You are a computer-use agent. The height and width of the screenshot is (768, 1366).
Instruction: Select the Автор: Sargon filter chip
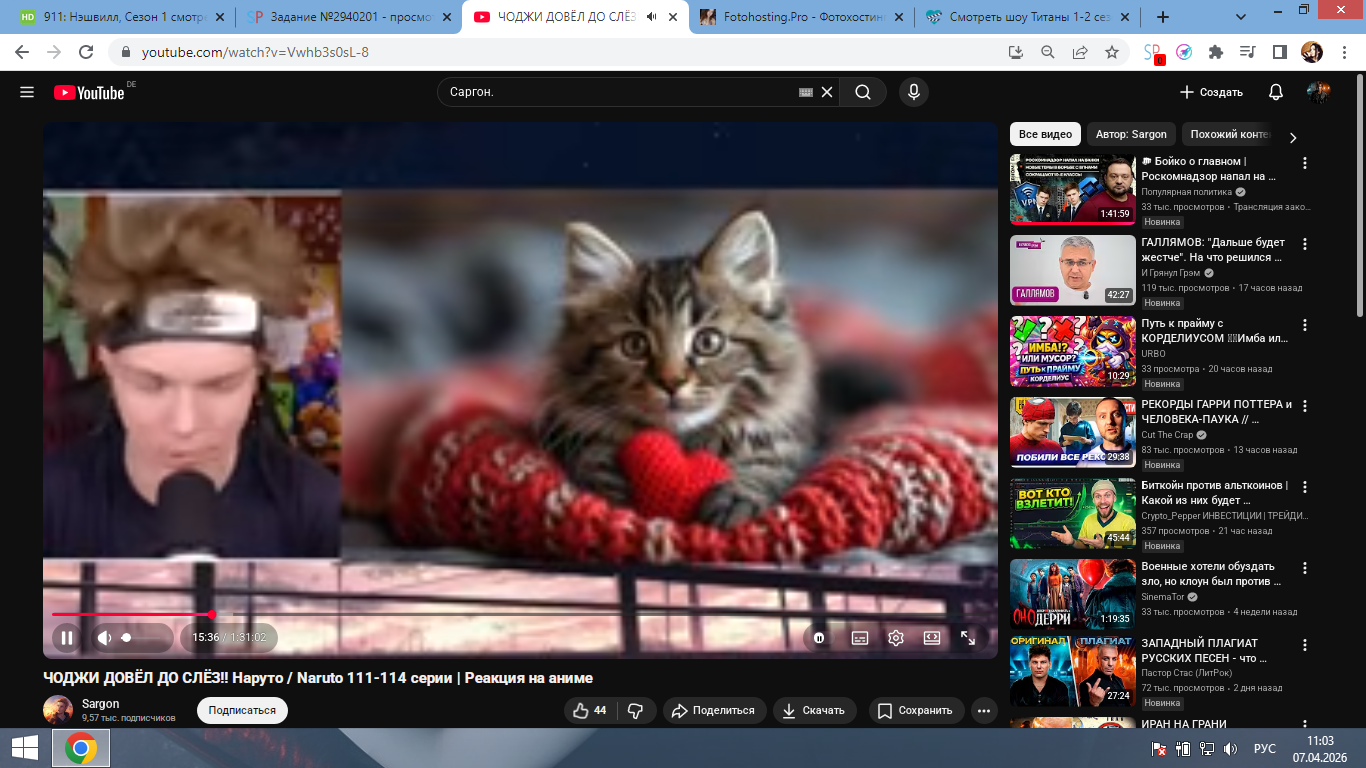coord(1131,134)
